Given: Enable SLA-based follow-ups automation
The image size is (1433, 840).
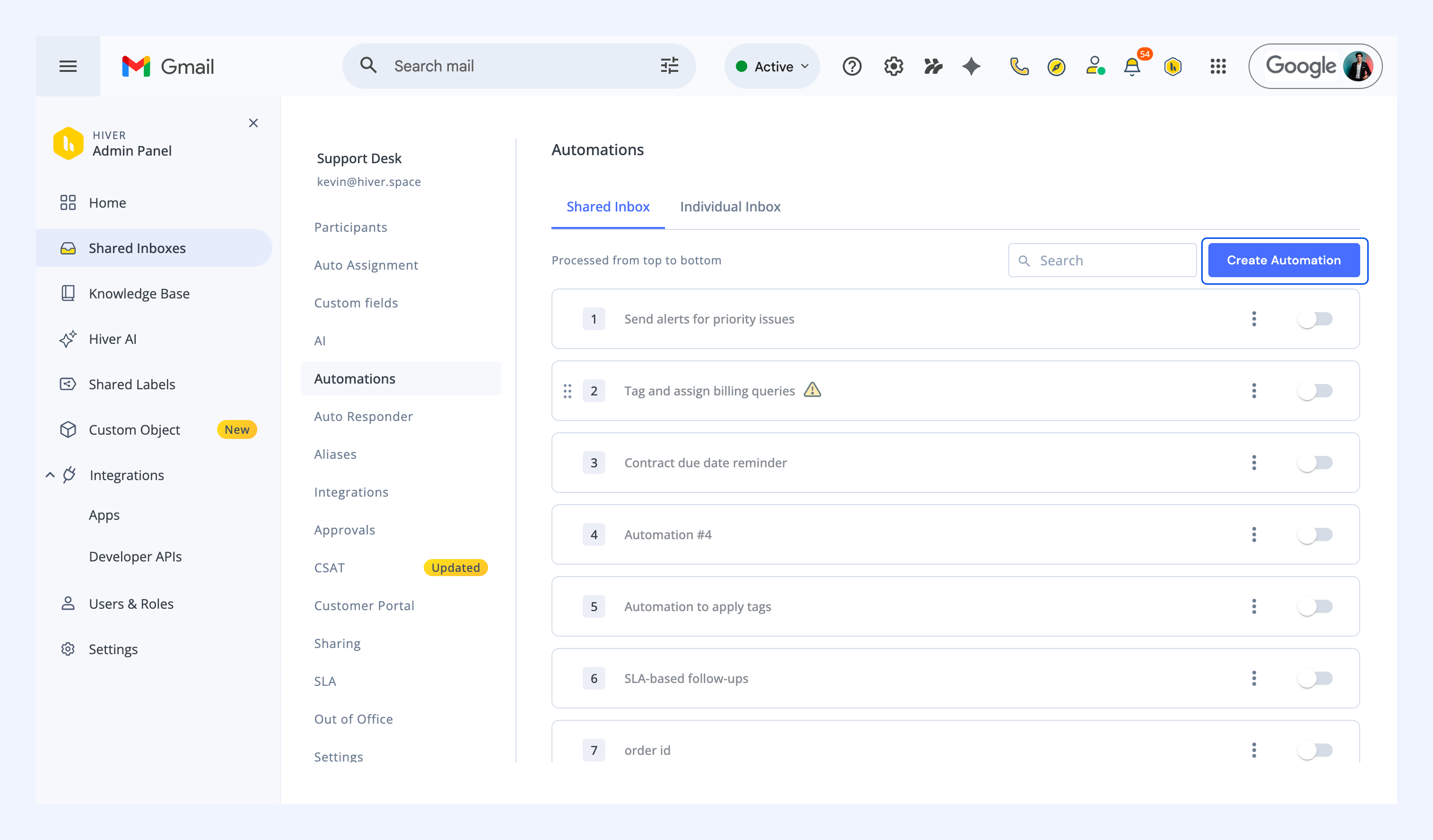Looking at the screenshot, I should tap(1315, 679).
